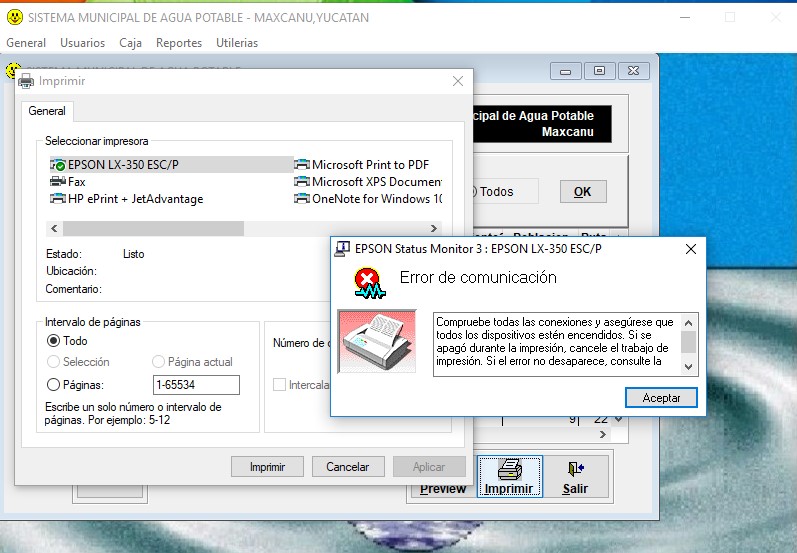Click the Estado value Listo
Screen dimensions: 797x553
click(x=134, y=254)
